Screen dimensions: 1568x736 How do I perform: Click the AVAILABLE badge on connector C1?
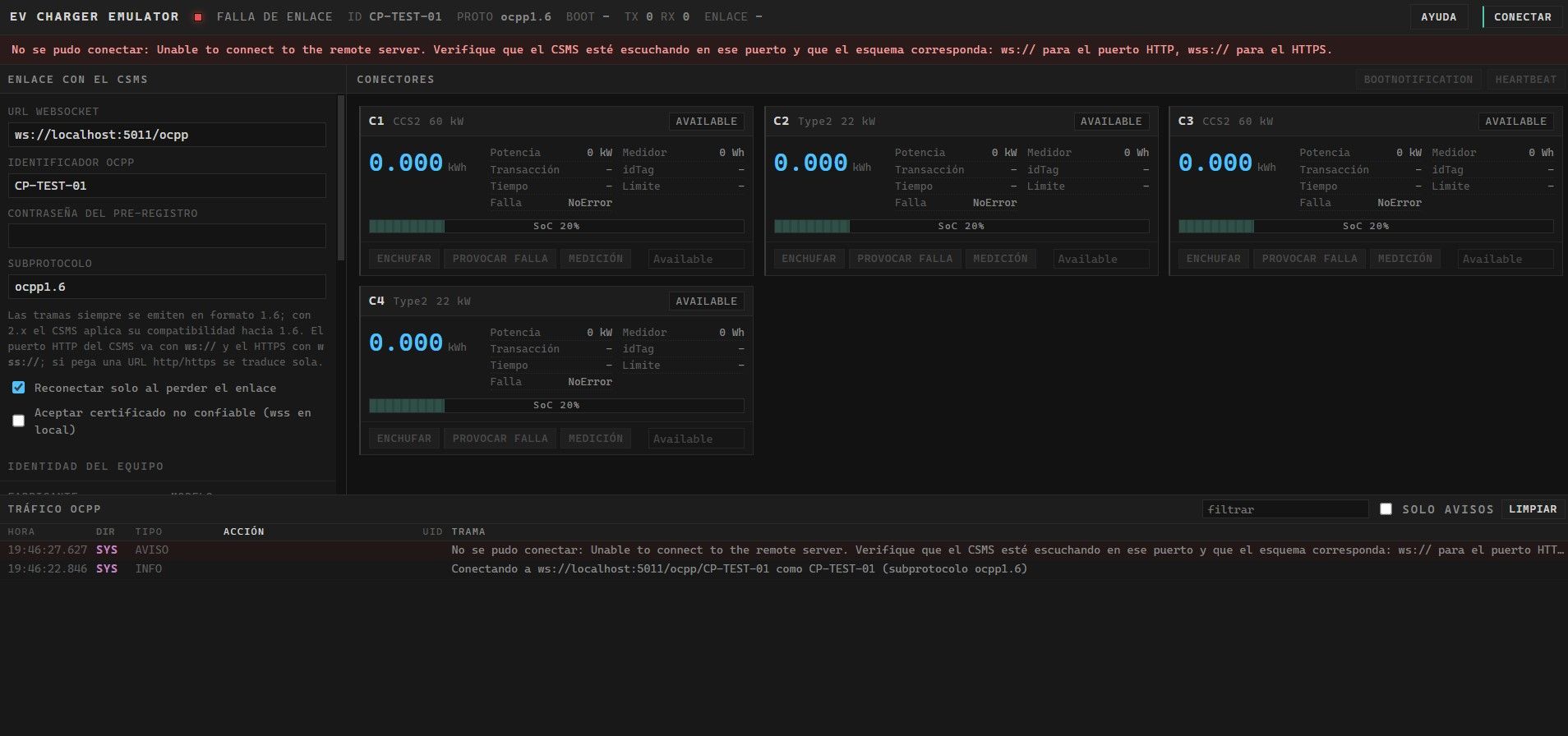pos(706,122)
